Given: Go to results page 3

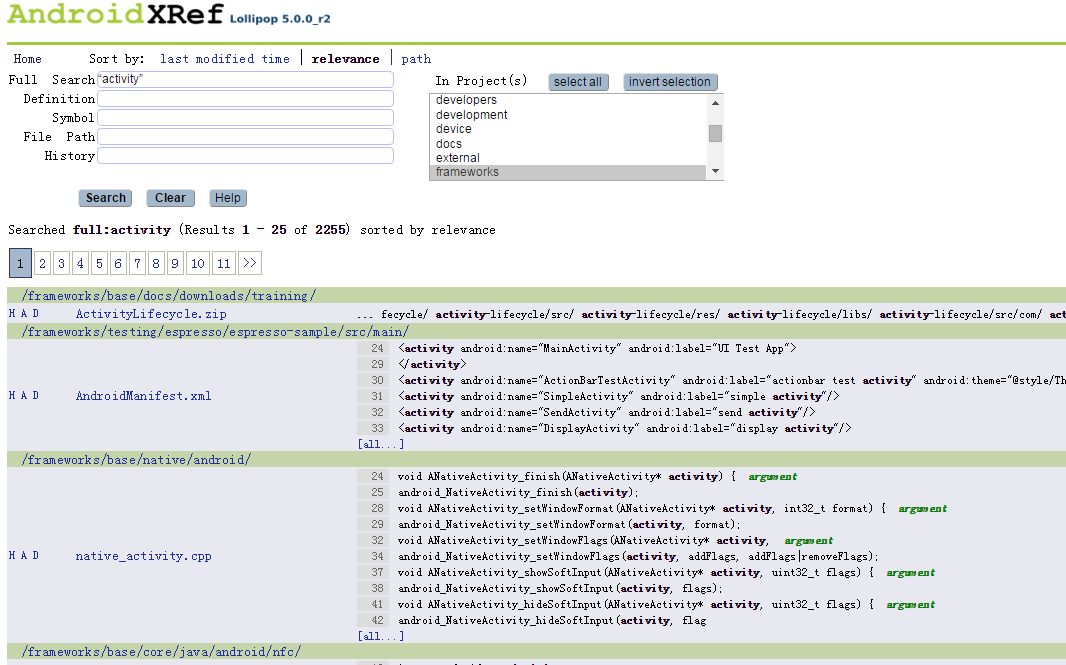Looking at the screenshot, I should 61,263.
